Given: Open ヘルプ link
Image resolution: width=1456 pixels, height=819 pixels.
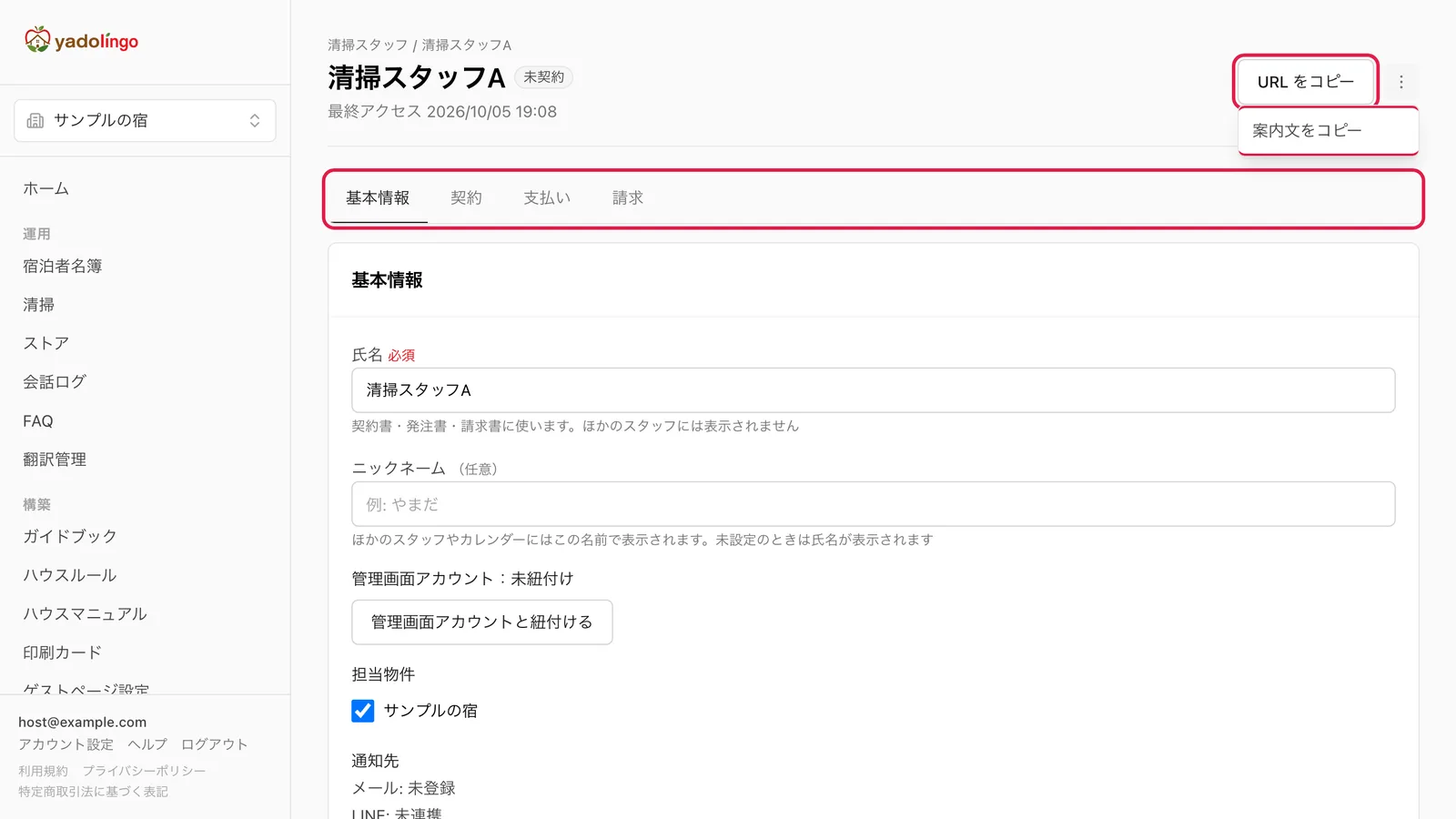Looking at the screenshot, I should pyautogui.click(x=147, y=744).
